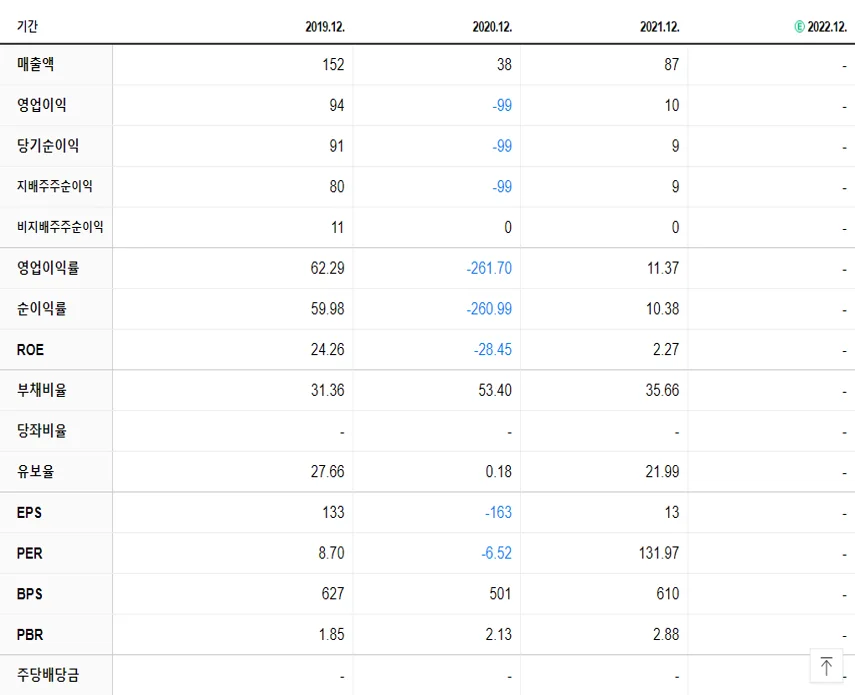Click the 영업이익 value 94
The width and height of the screenshot is (855, 695).
[x=337, y=105]
